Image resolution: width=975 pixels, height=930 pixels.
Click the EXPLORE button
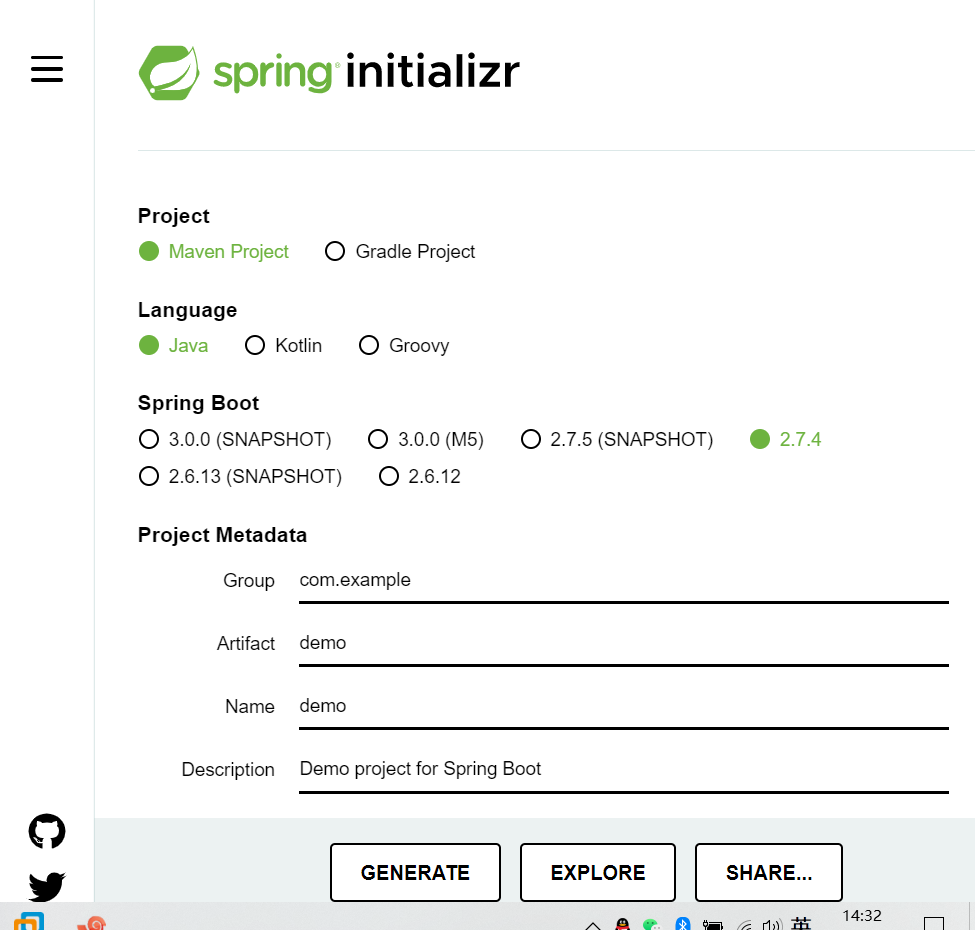[598, 872]
